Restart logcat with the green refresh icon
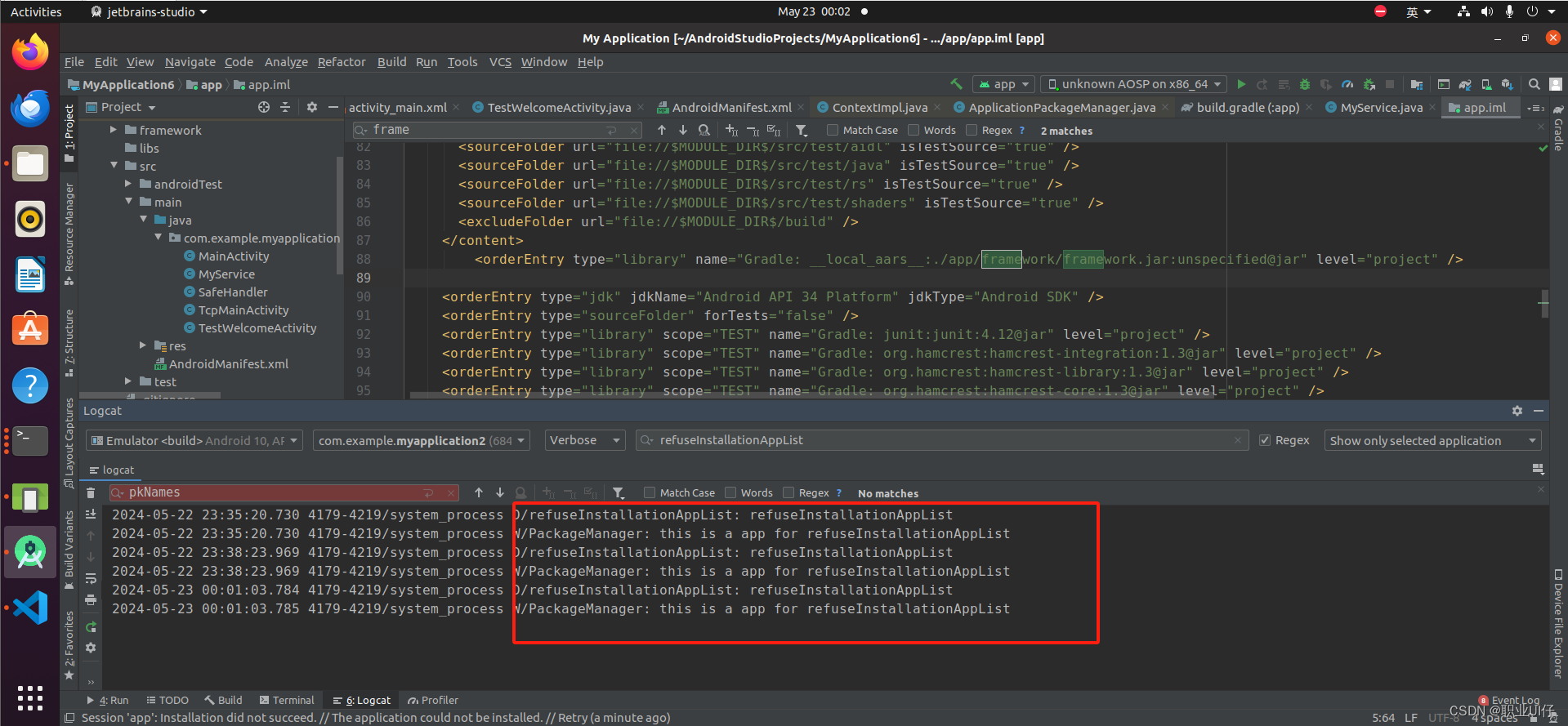 [91, 627]
